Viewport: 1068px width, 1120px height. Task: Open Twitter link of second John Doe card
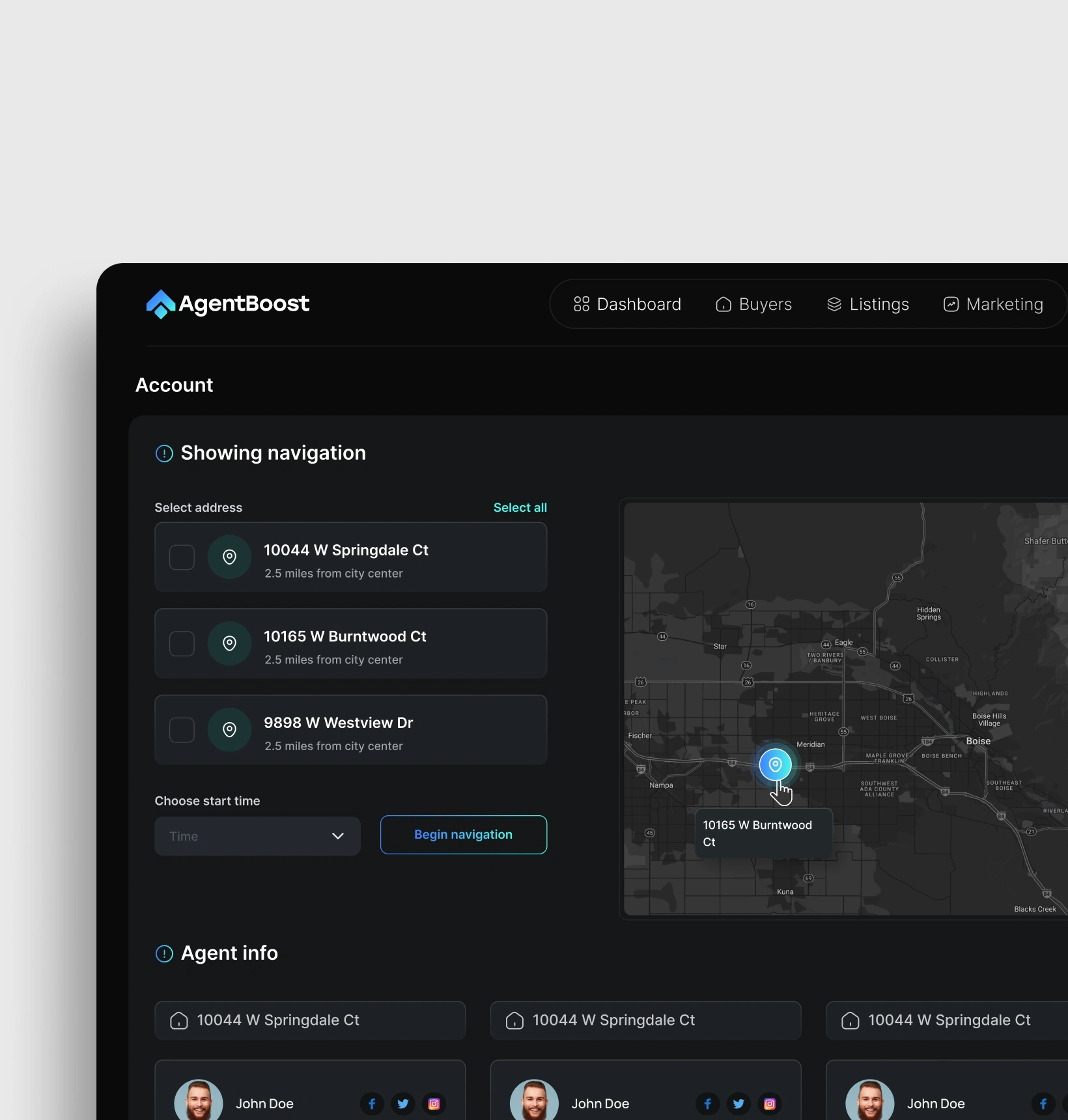click(738, 1104)
